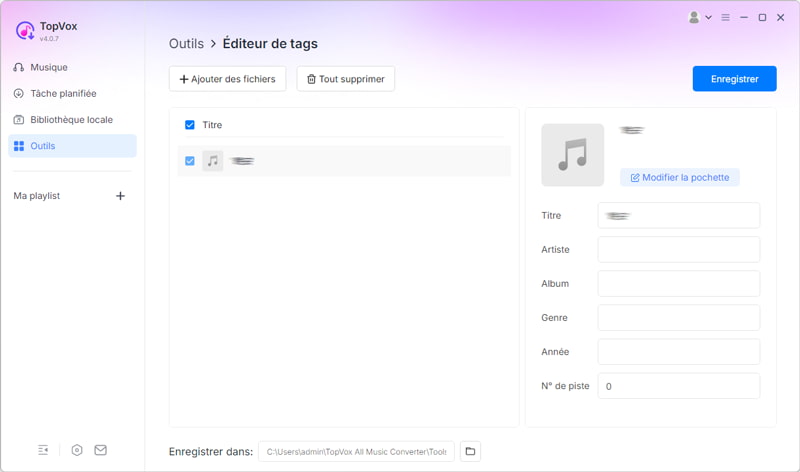The image size is (800, 472).
Task: Click the Artiste input field
Action: 678,250
